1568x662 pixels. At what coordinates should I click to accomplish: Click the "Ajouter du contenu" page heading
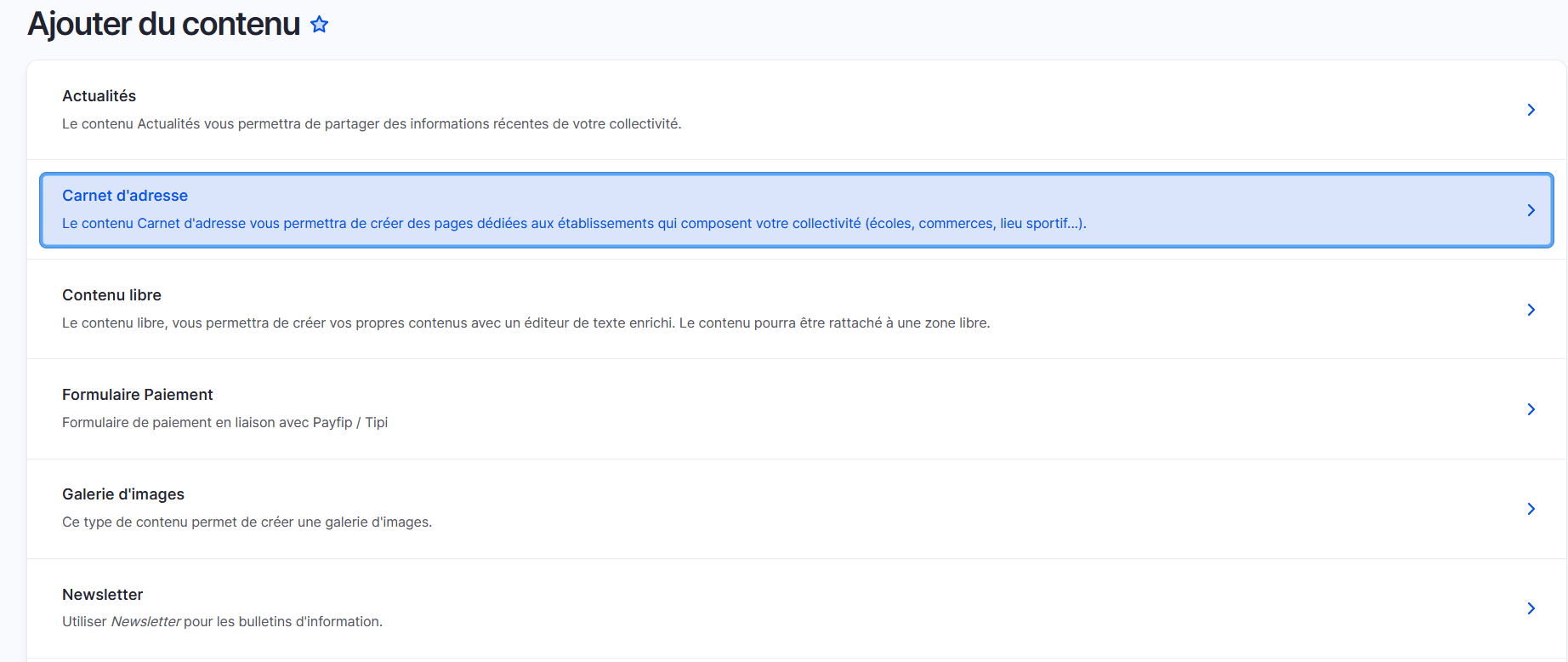164,25
